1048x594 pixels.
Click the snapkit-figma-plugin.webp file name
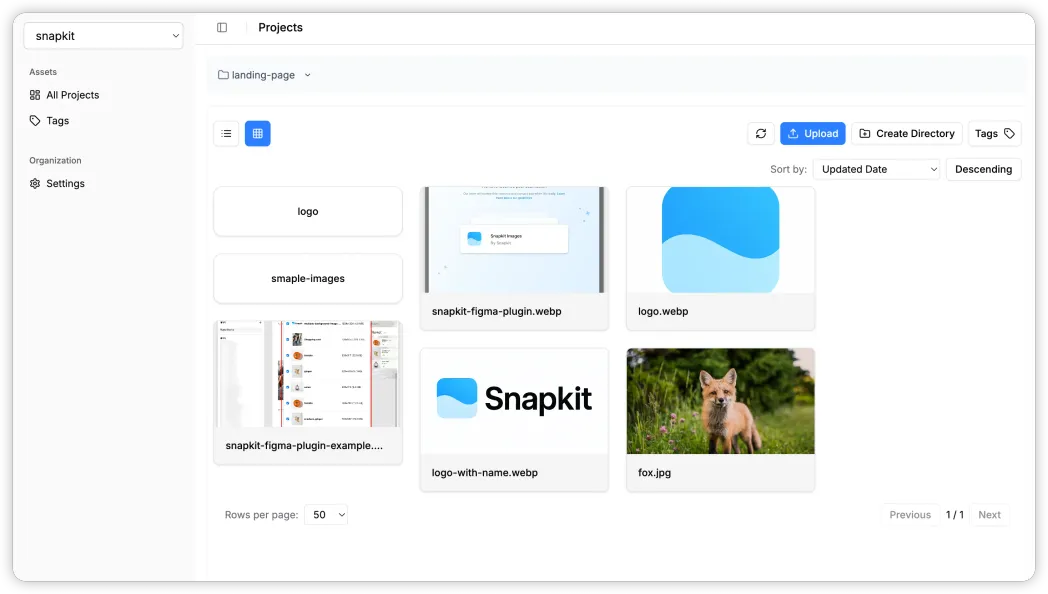[497, 311]
